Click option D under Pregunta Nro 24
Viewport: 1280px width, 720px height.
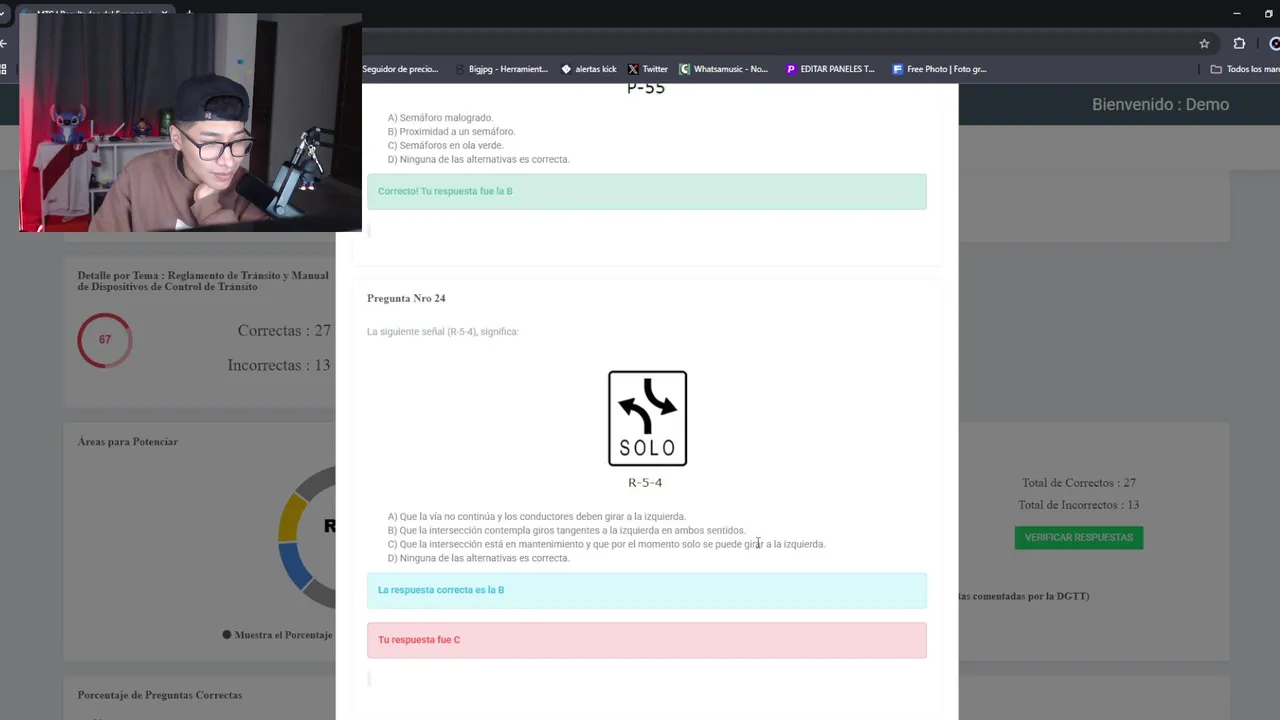tap(478, 559)
